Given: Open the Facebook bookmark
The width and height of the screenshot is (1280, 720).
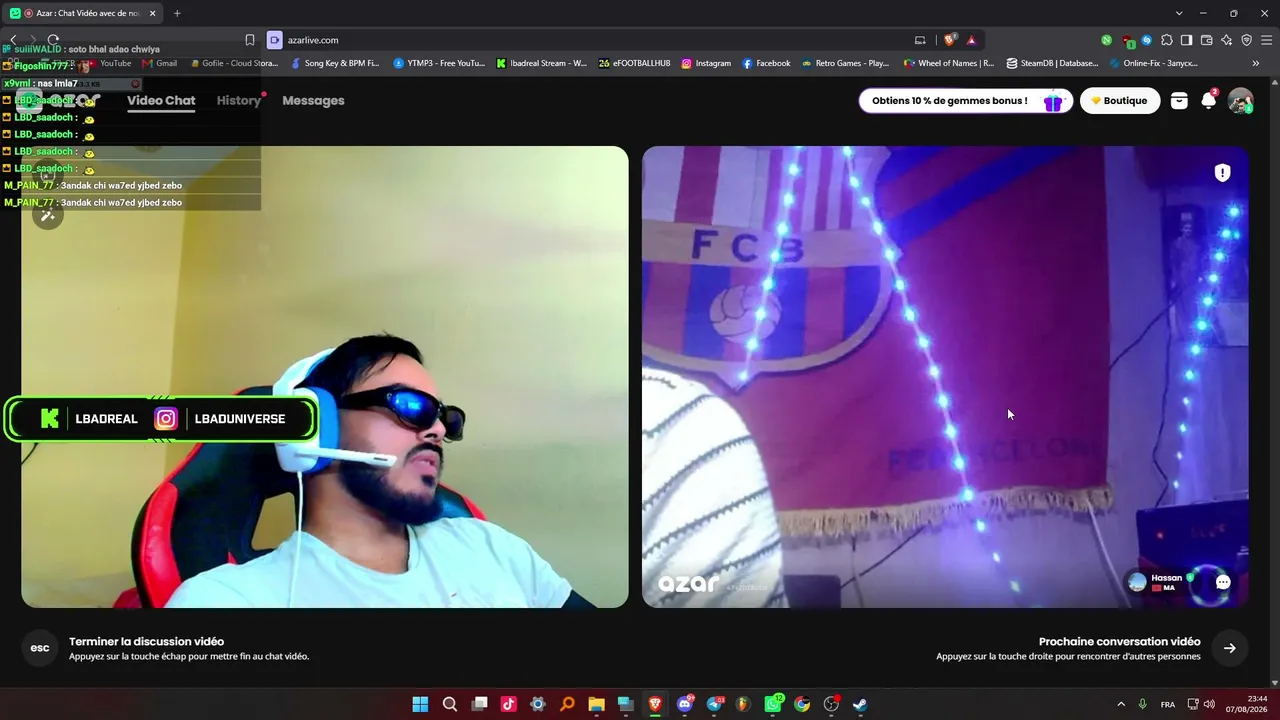Looking at the screenshot, I should click(x=766, y=63).
